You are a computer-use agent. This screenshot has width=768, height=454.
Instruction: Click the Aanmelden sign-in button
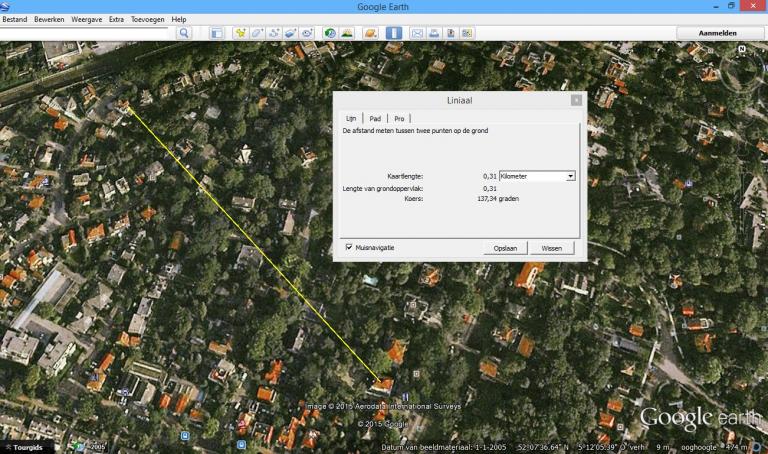click(720, 33)
